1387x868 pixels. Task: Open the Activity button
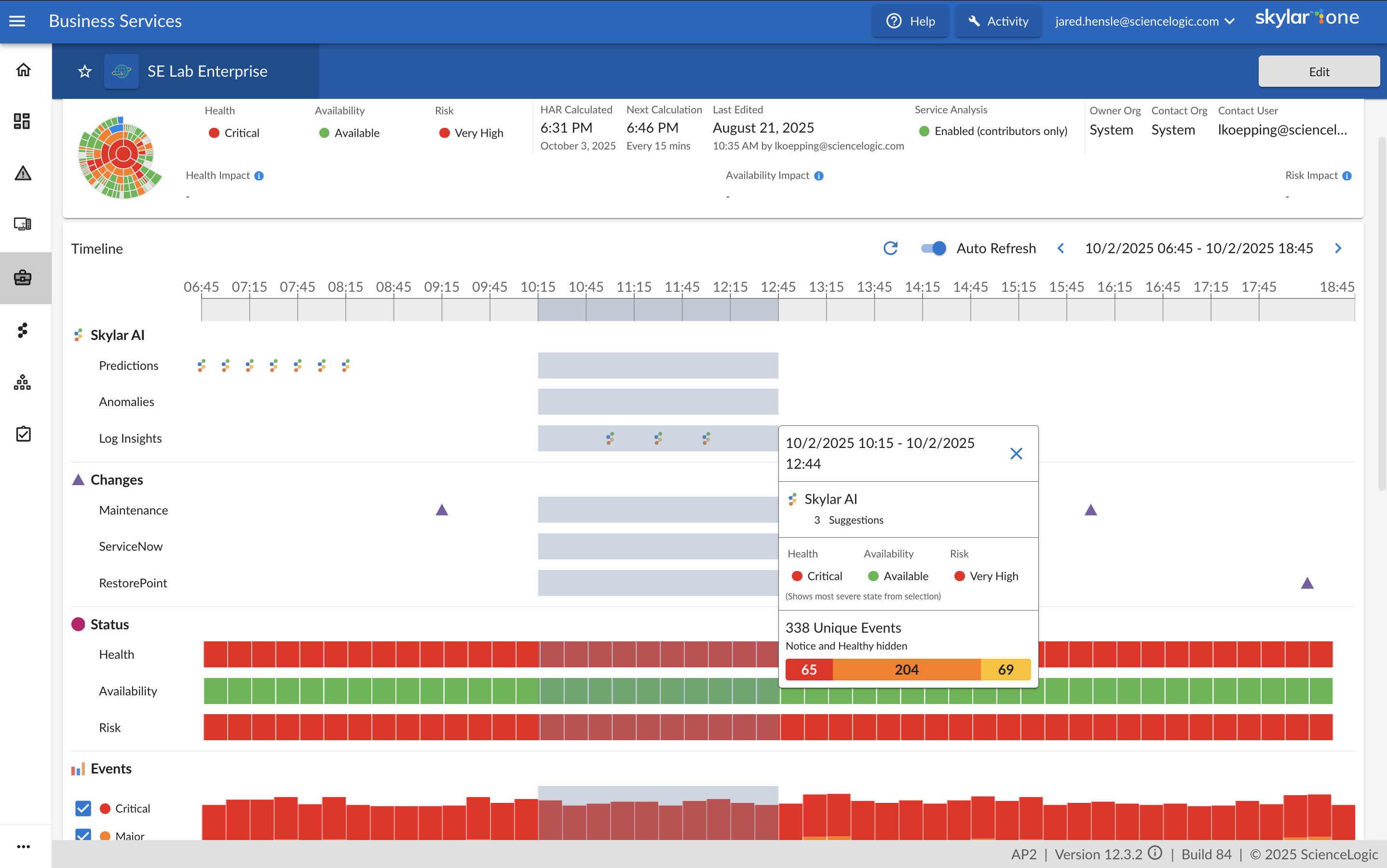point(998,21)
